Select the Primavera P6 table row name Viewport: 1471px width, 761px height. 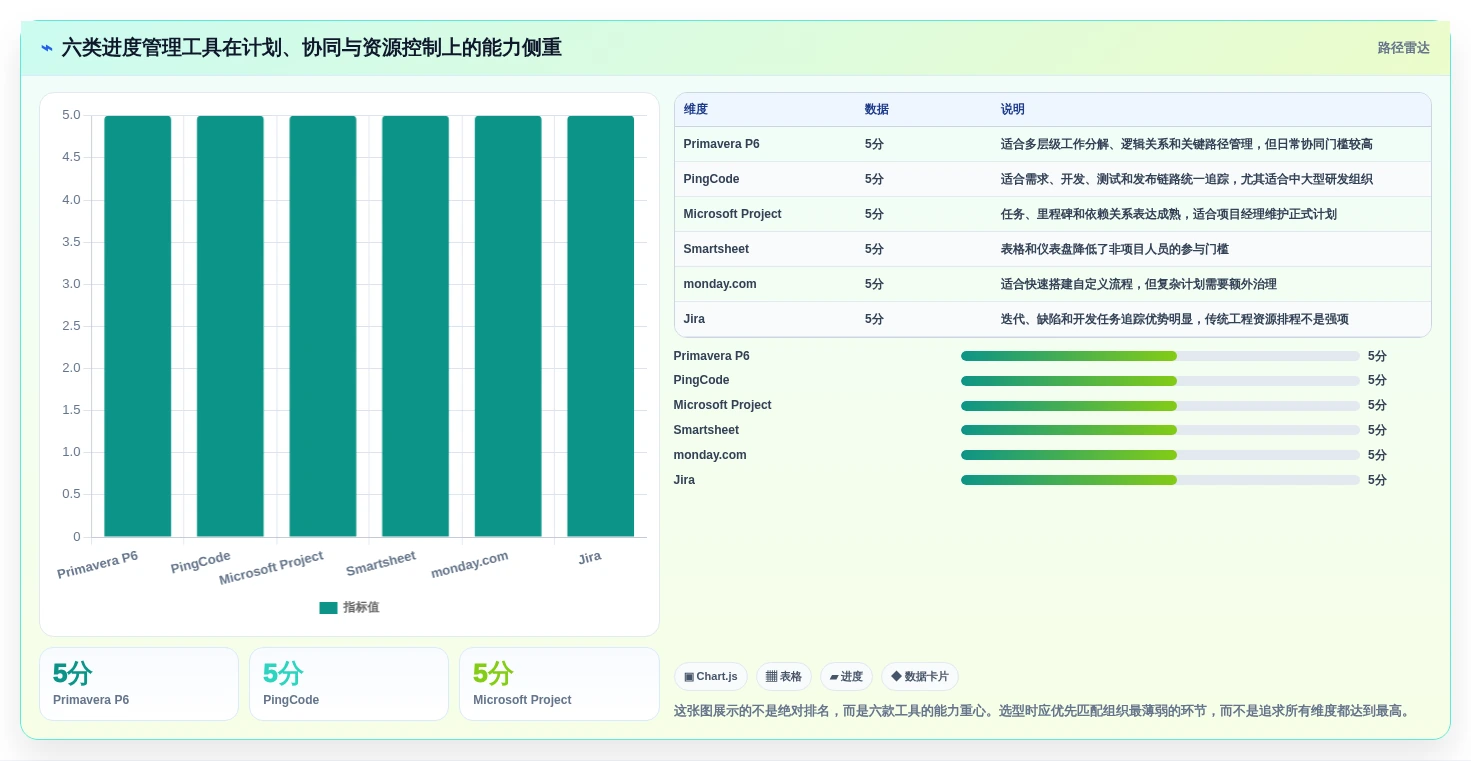pyautogui.click(x=721, y=144)
